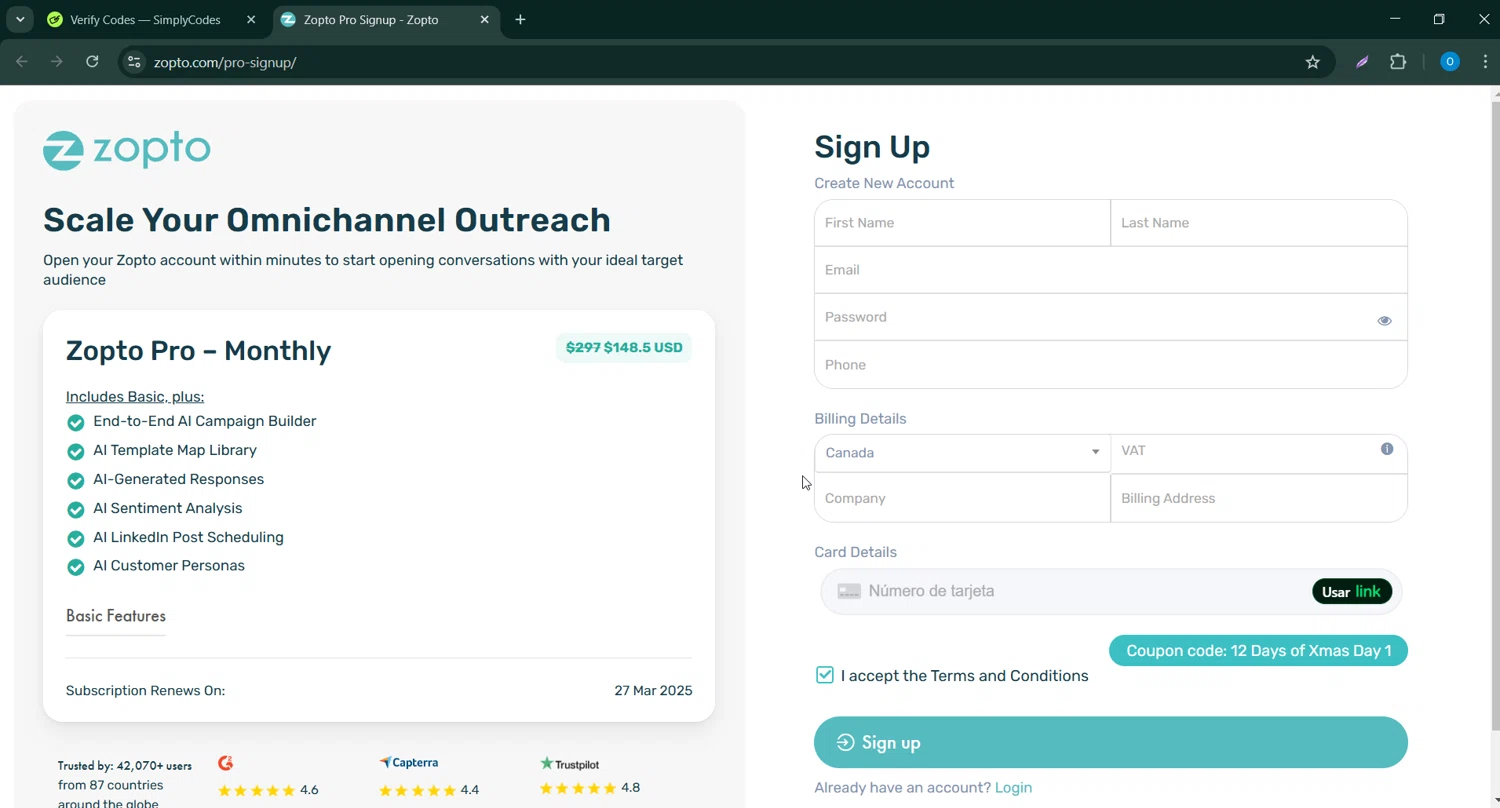Minimize the browser window
Image resolution: width=1500 pixels, height=808 pixels.
pyautogui.click(x=1395, y=19)
